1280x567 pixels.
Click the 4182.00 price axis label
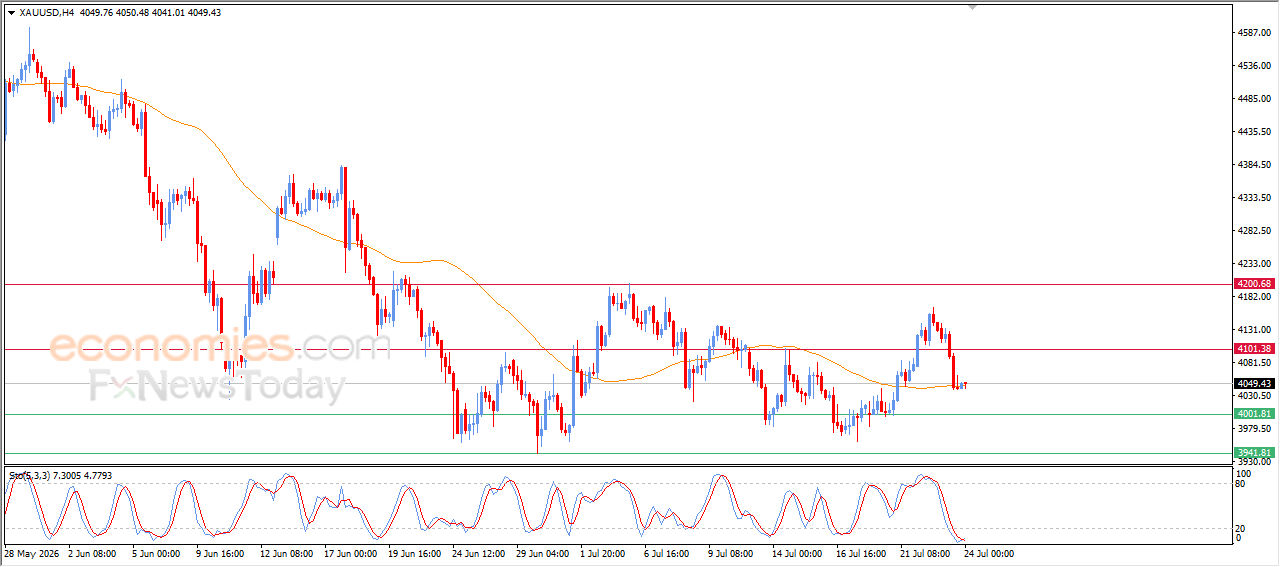coord(1256,297)
